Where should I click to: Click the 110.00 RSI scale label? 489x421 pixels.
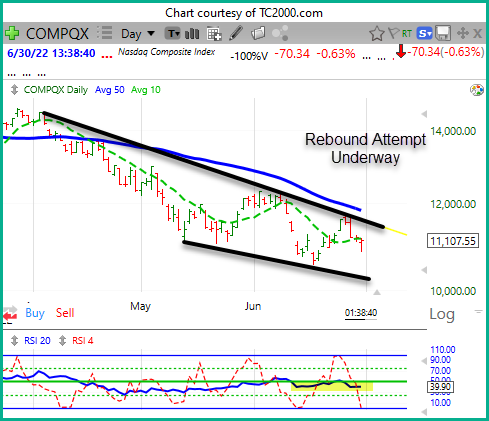(443, 350)
